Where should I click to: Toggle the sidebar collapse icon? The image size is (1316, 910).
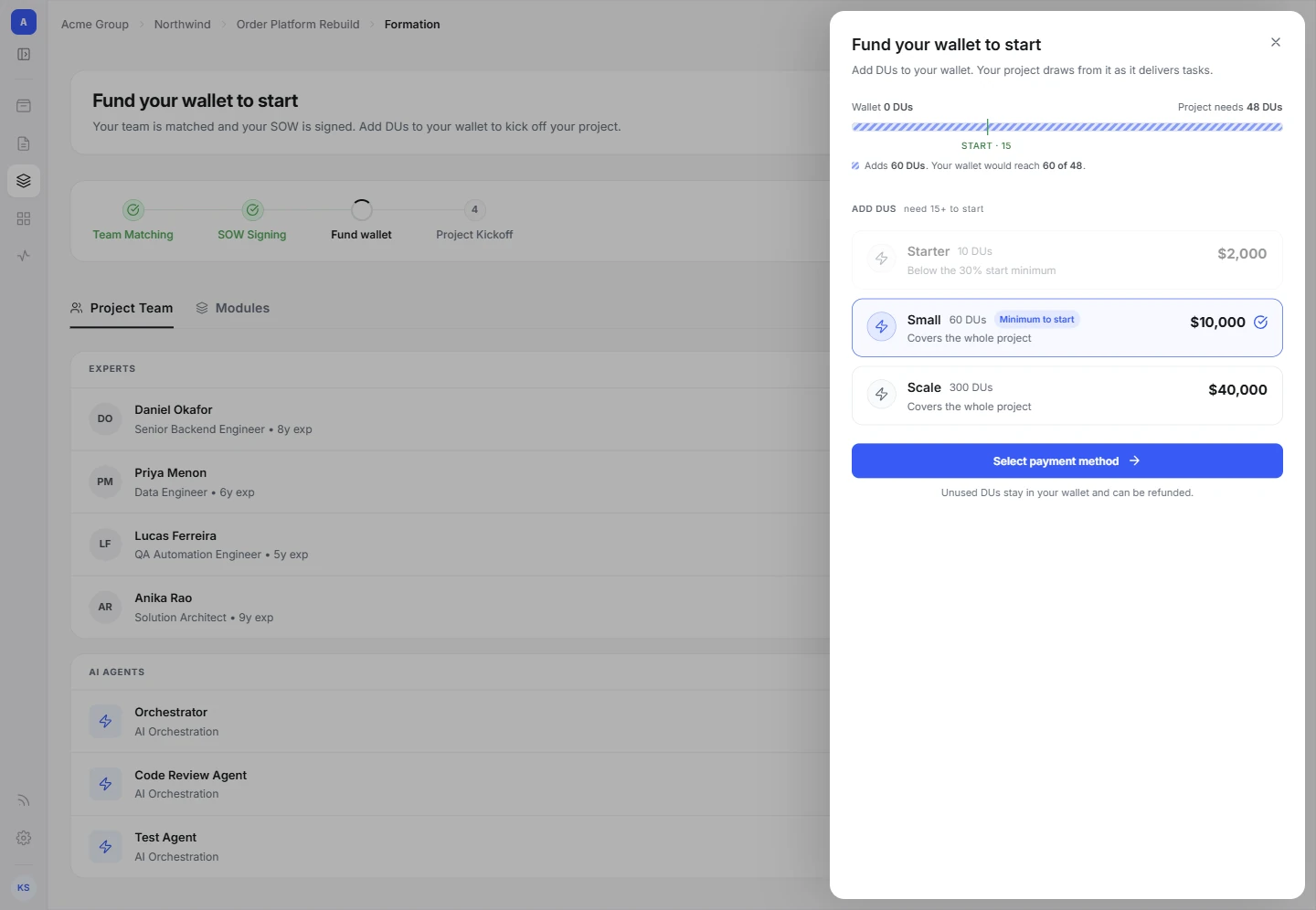[x=24, y=55]
